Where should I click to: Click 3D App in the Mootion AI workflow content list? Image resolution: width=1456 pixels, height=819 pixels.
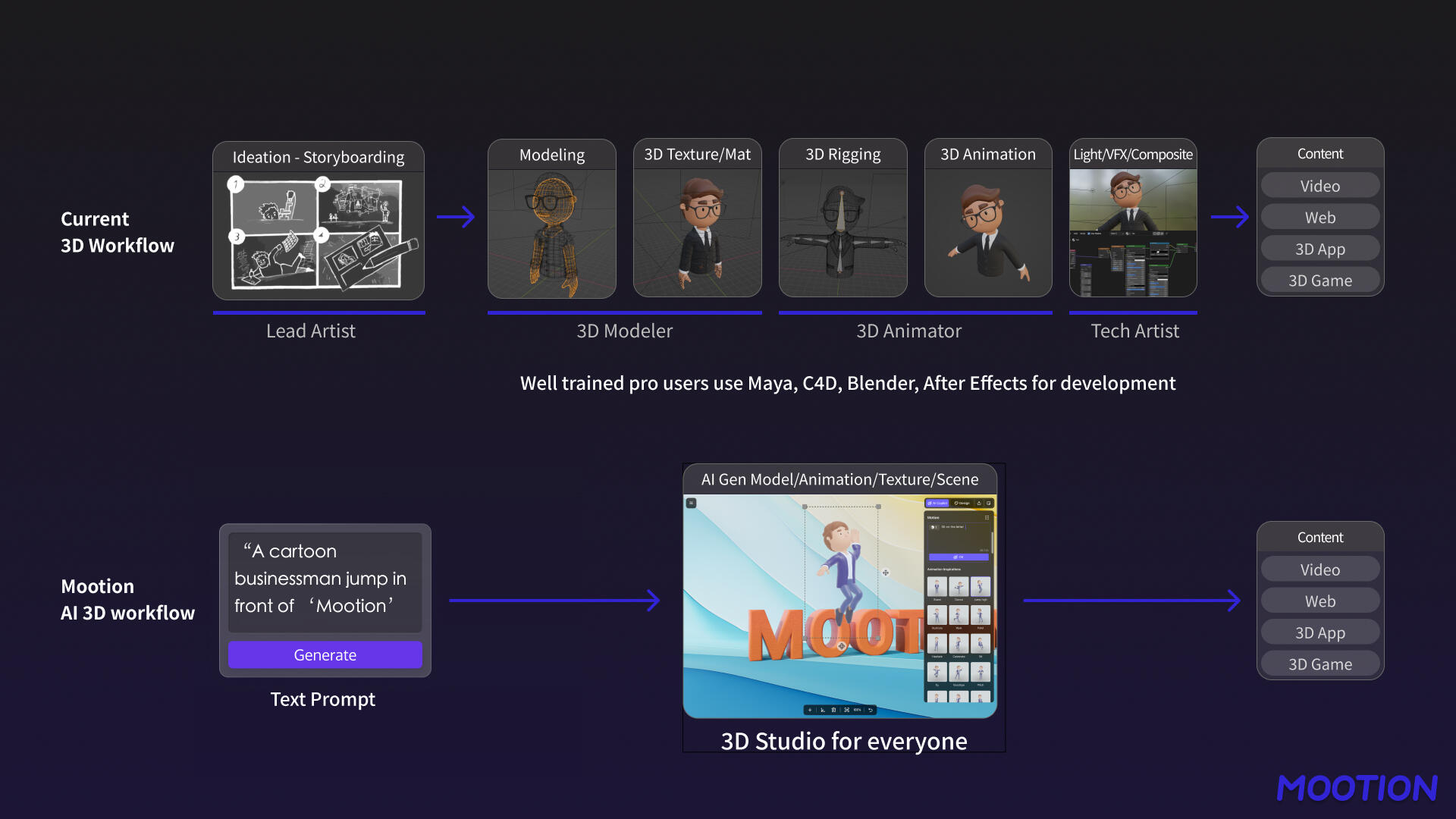point(1320,632)
